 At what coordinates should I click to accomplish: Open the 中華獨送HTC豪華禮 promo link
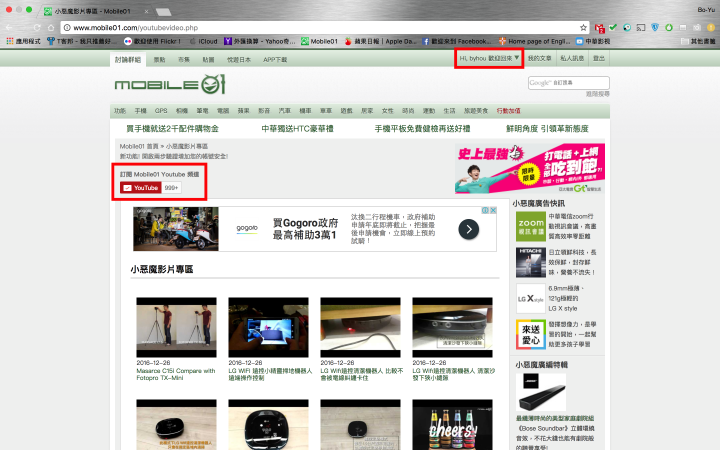pyautogui.click(x=298, y=129)
